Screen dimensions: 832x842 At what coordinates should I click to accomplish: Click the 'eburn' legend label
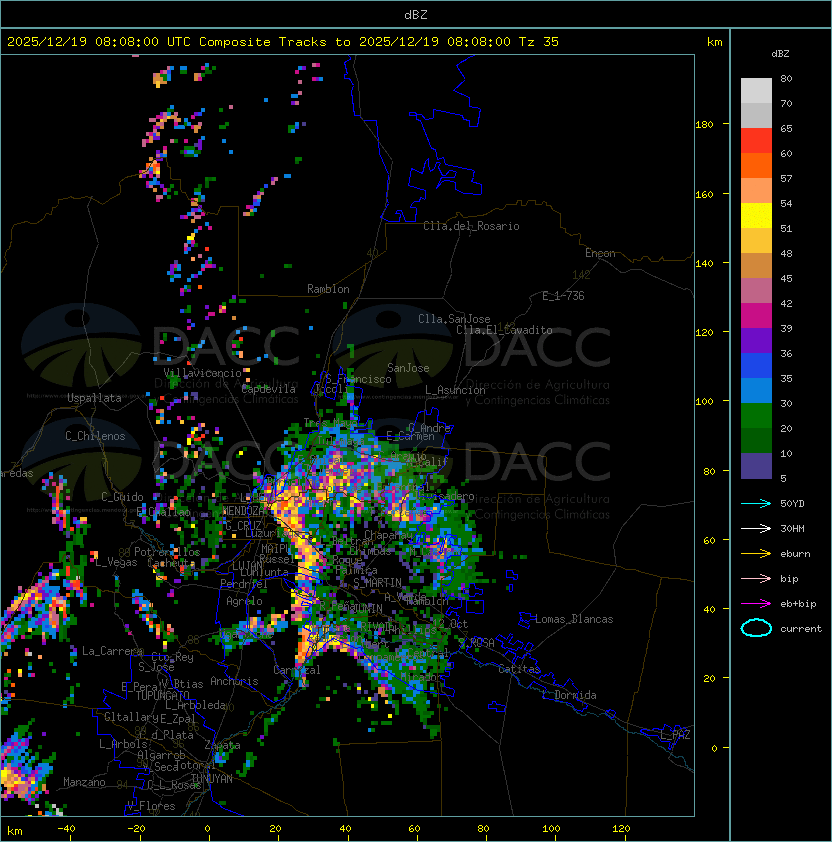pyautogui.click(x=795, y=554)
